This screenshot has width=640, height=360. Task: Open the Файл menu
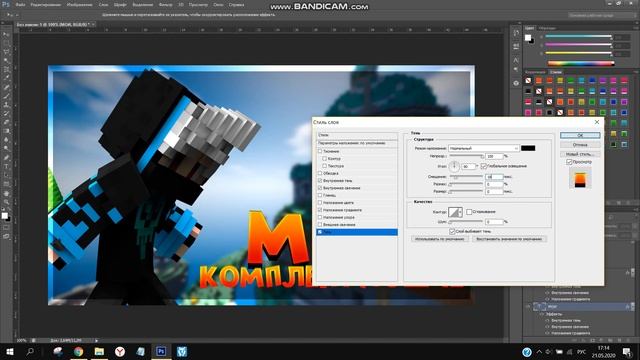[20, 5]
